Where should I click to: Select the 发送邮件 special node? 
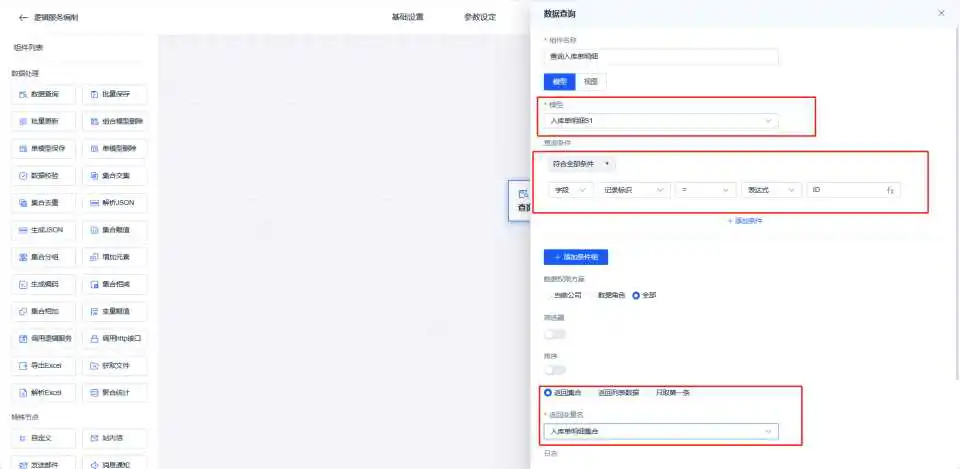[43, 464]
